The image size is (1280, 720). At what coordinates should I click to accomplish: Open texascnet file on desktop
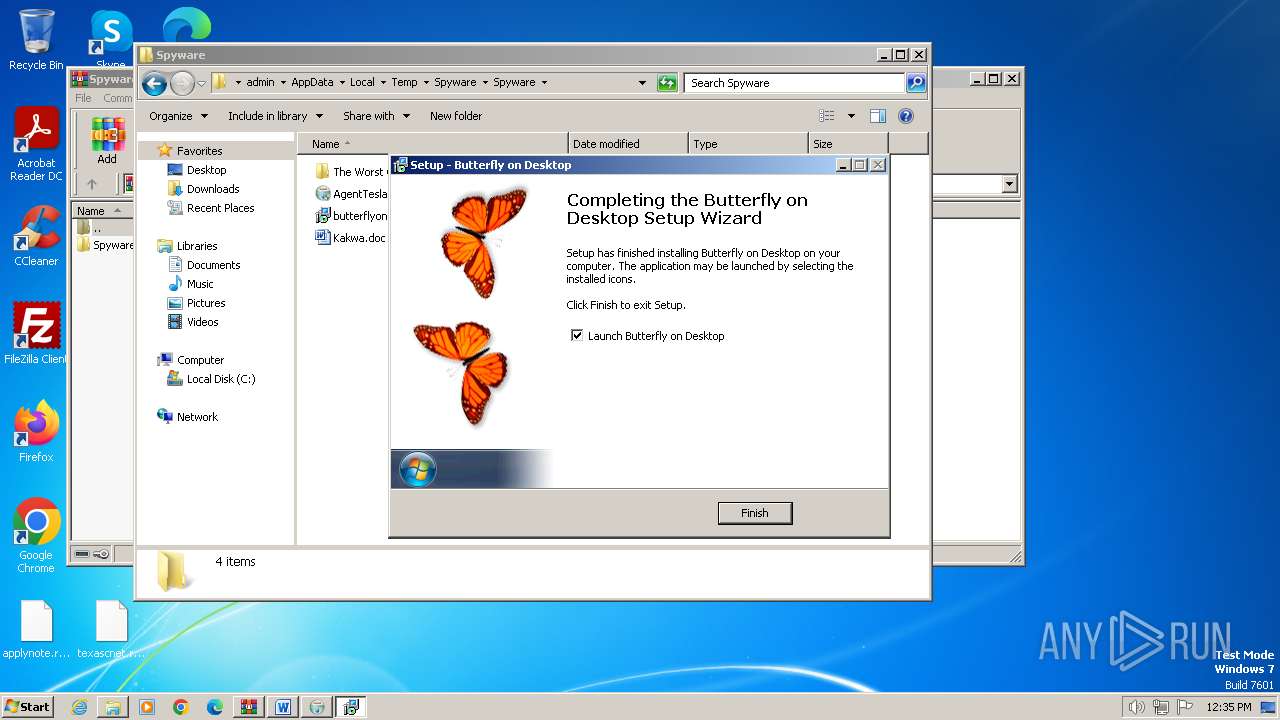pyautogui.click(x=111, y=630)
